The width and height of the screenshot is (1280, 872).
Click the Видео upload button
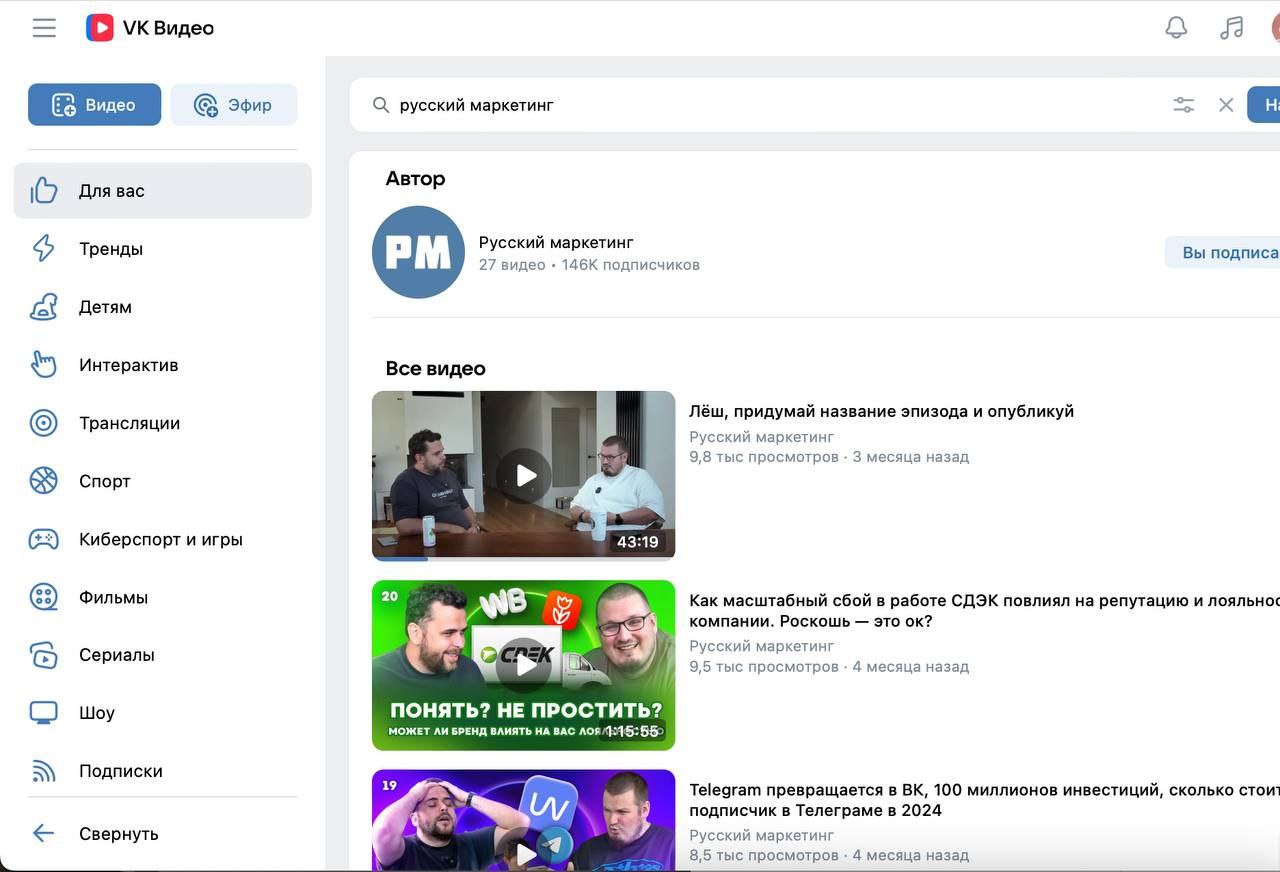[94, 105]
